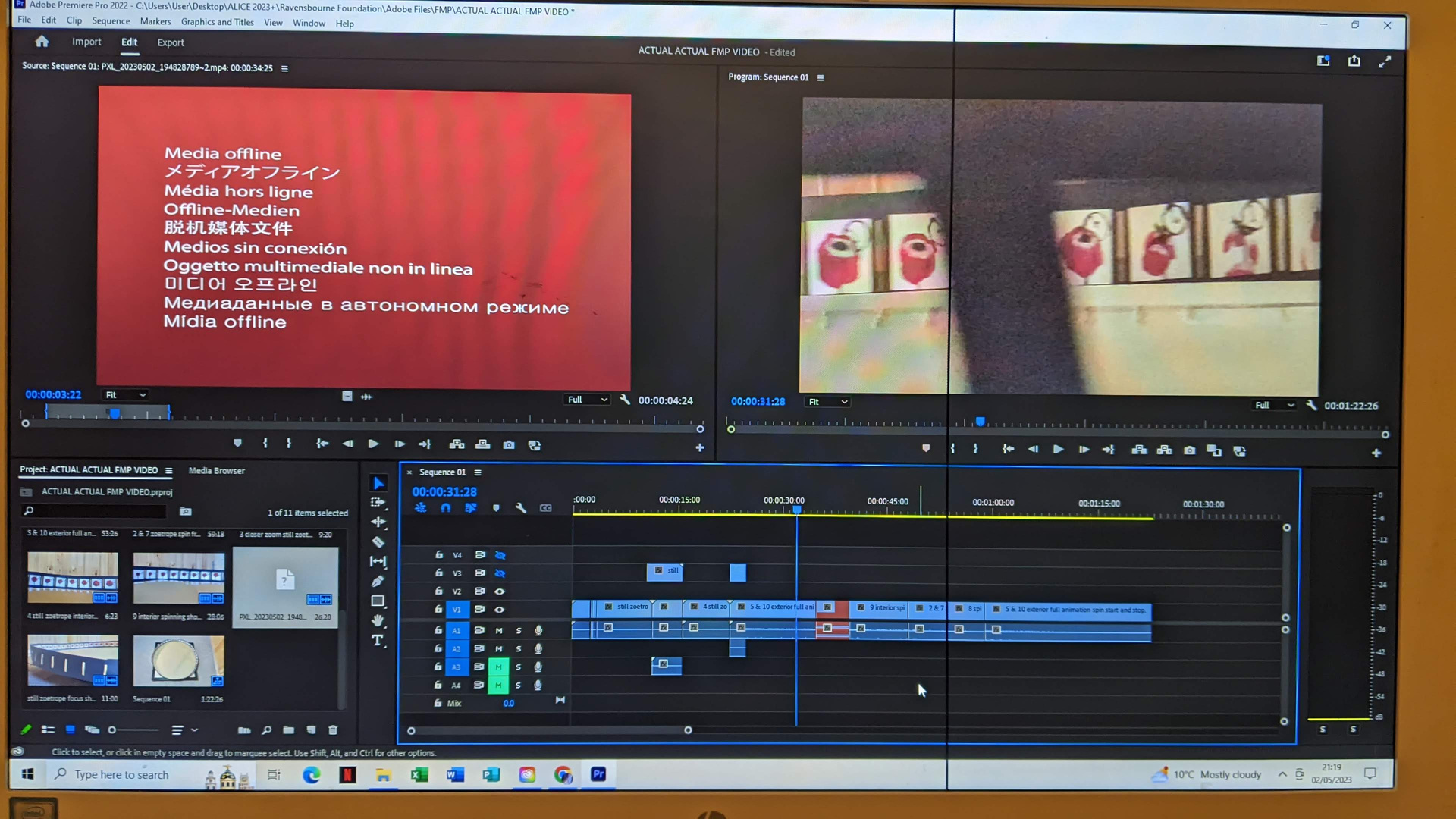
Task: Open Source monitor Fit zoom dropdown
Action: click(x=125, y=395)
